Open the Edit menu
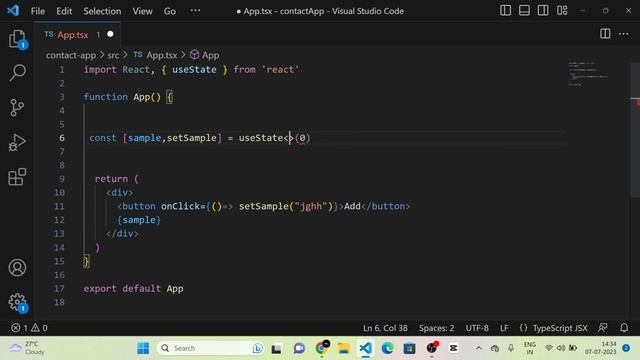Screen dimensions: 640x360 [64, 11]
